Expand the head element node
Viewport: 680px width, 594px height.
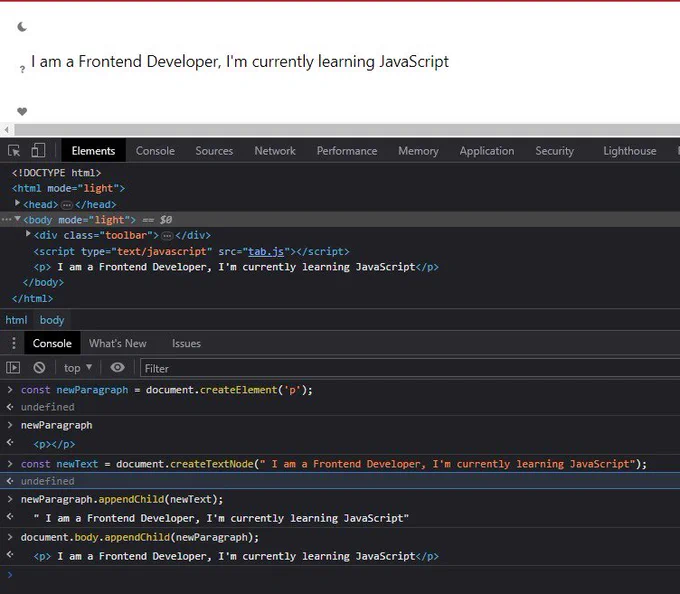click(x=17, y=203)
